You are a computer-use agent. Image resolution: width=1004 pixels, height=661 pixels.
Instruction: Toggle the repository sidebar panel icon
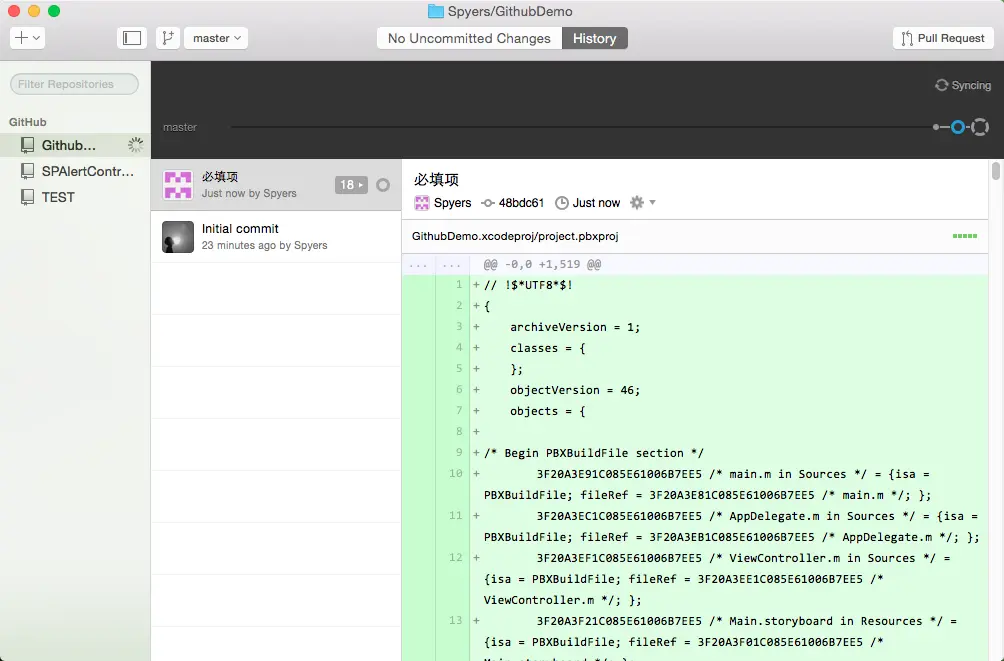(132, 38)
